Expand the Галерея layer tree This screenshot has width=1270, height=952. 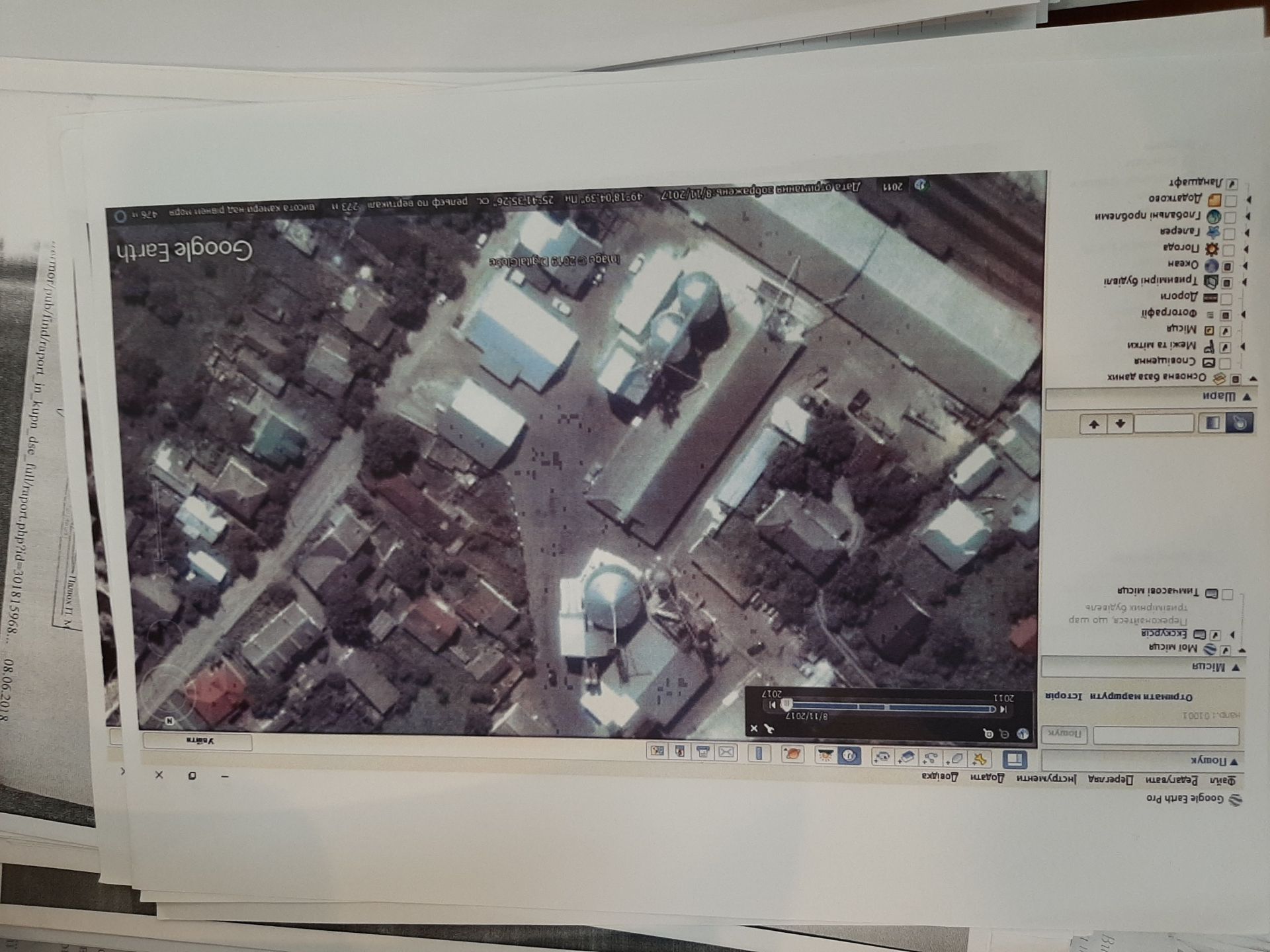click(1246, 233)
